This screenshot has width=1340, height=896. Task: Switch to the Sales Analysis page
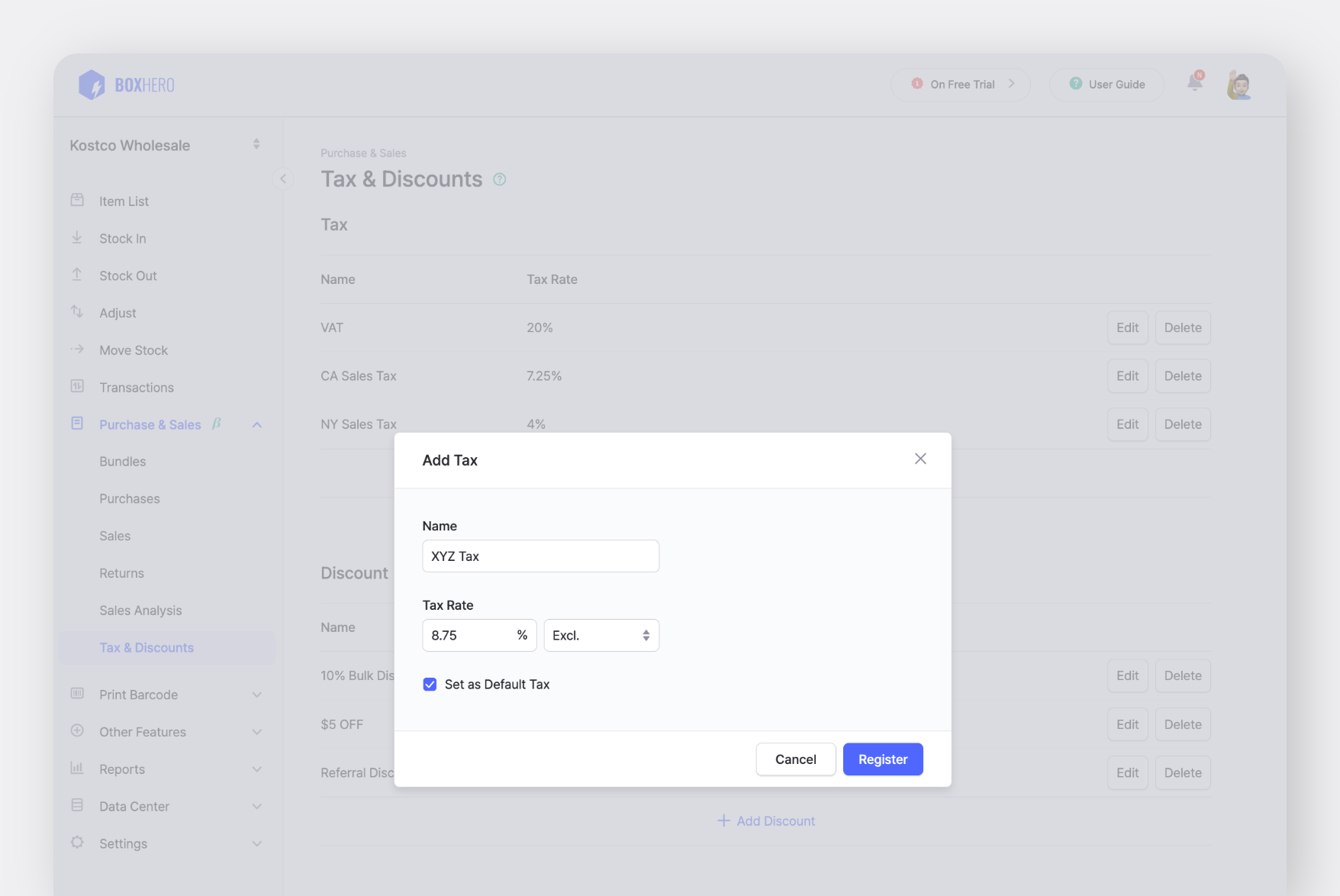(x=140, y=610)
